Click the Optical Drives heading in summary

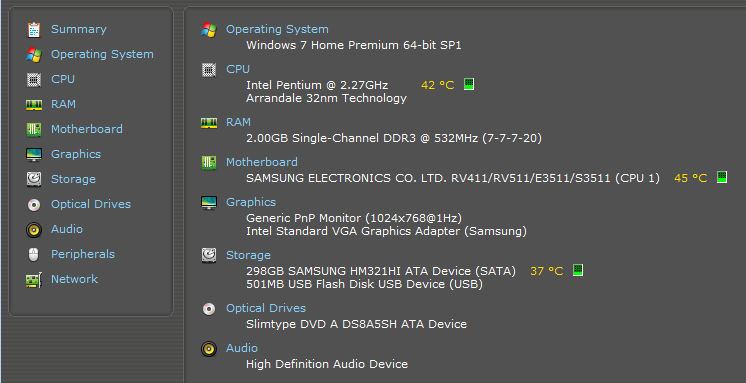(x=265, y=308)
